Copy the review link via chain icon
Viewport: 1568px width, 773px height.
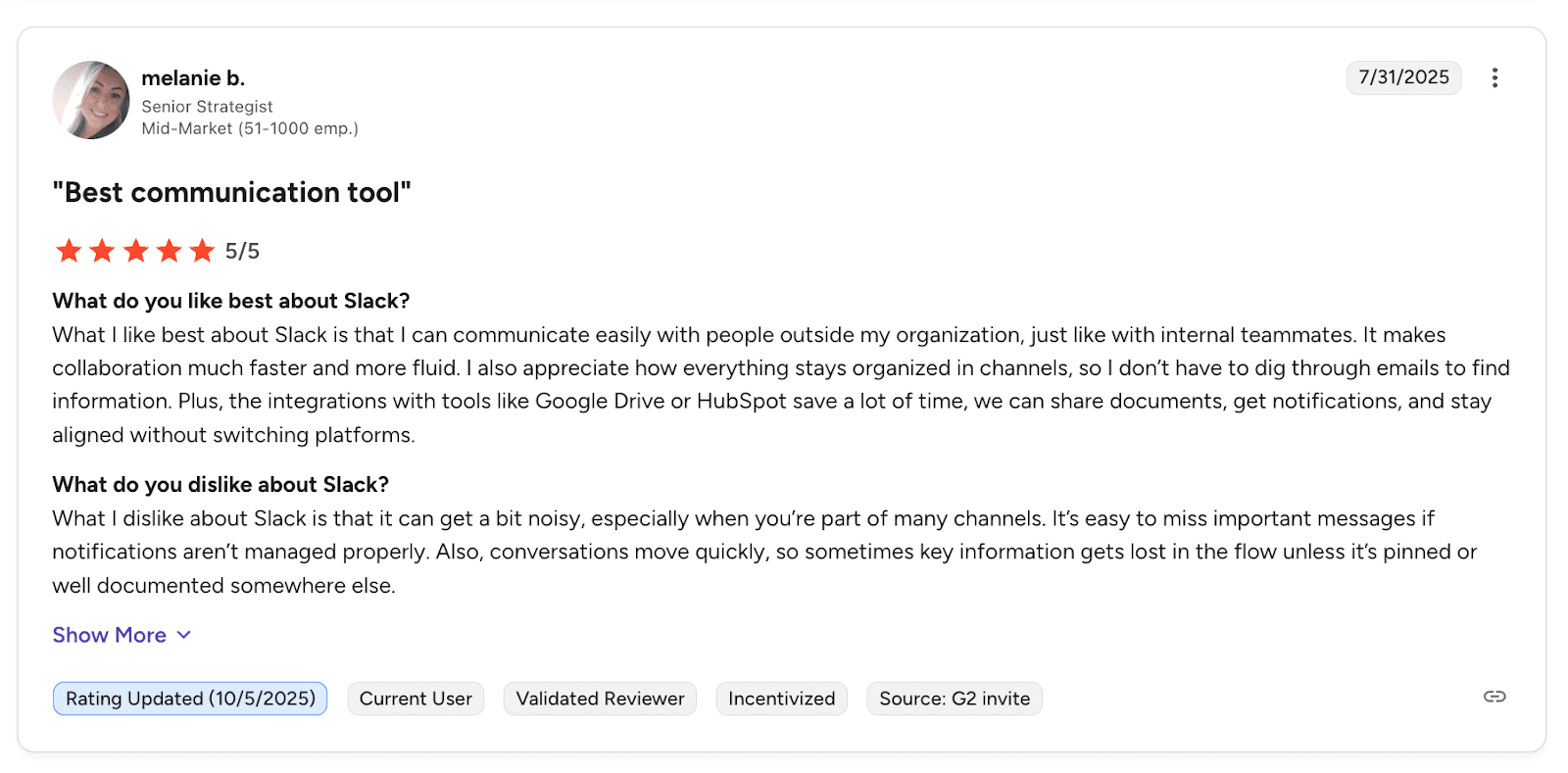(1494, 697)
